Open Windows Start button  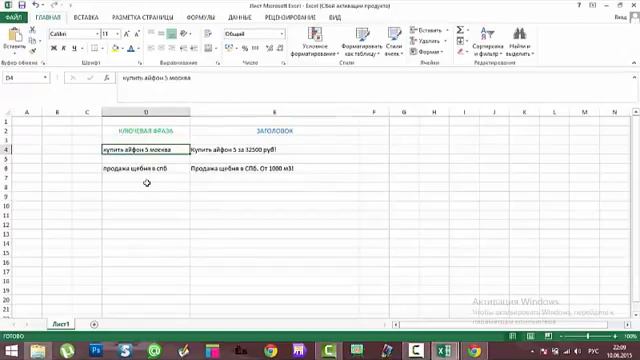(x=11, y=351)
